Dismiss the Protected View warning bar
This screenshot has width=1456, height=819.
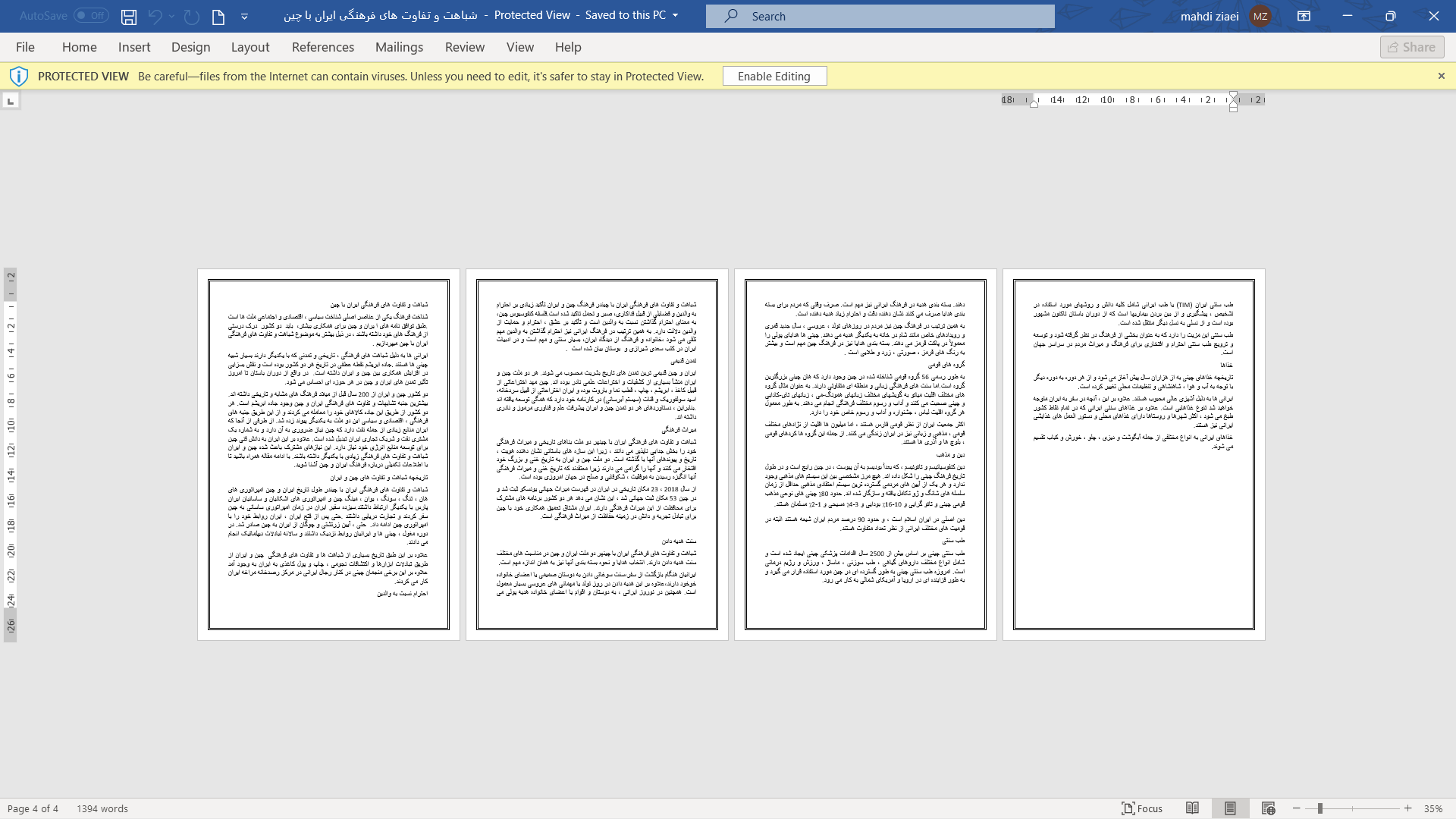(x=1441, y=76)
